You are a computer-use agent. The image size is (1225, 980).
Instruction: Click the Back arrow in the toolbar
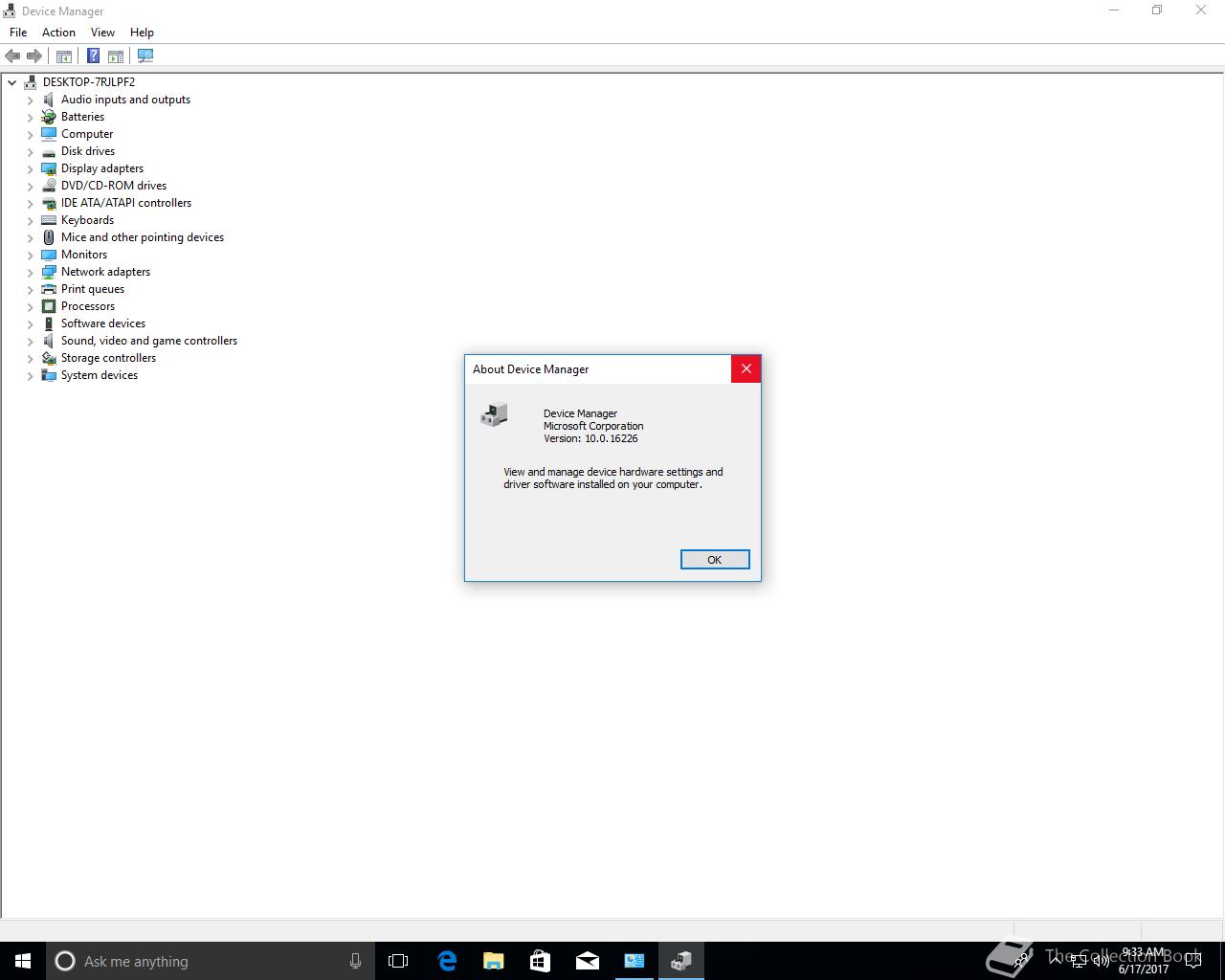(x=12, y=56)
